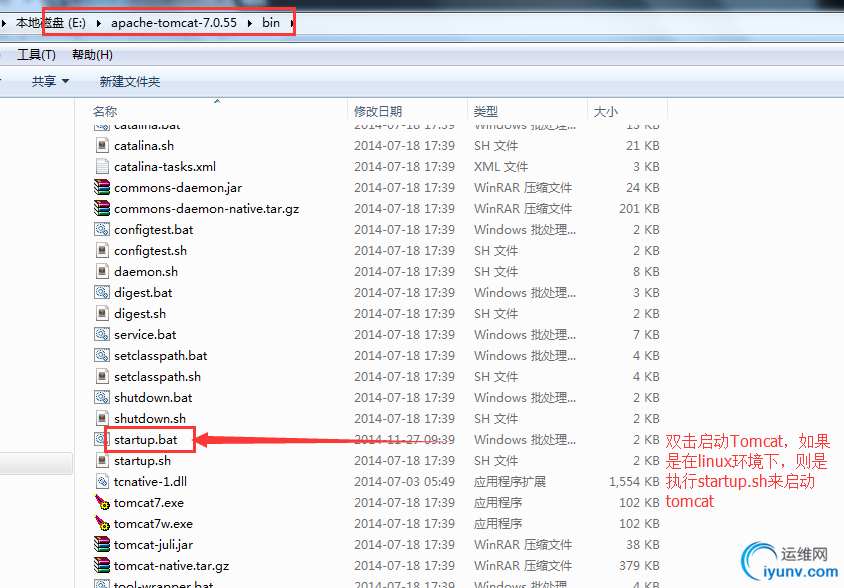Click the startup.sh file icon
The height and width of the screenshot is (588, 844).
tap(102, 460)
